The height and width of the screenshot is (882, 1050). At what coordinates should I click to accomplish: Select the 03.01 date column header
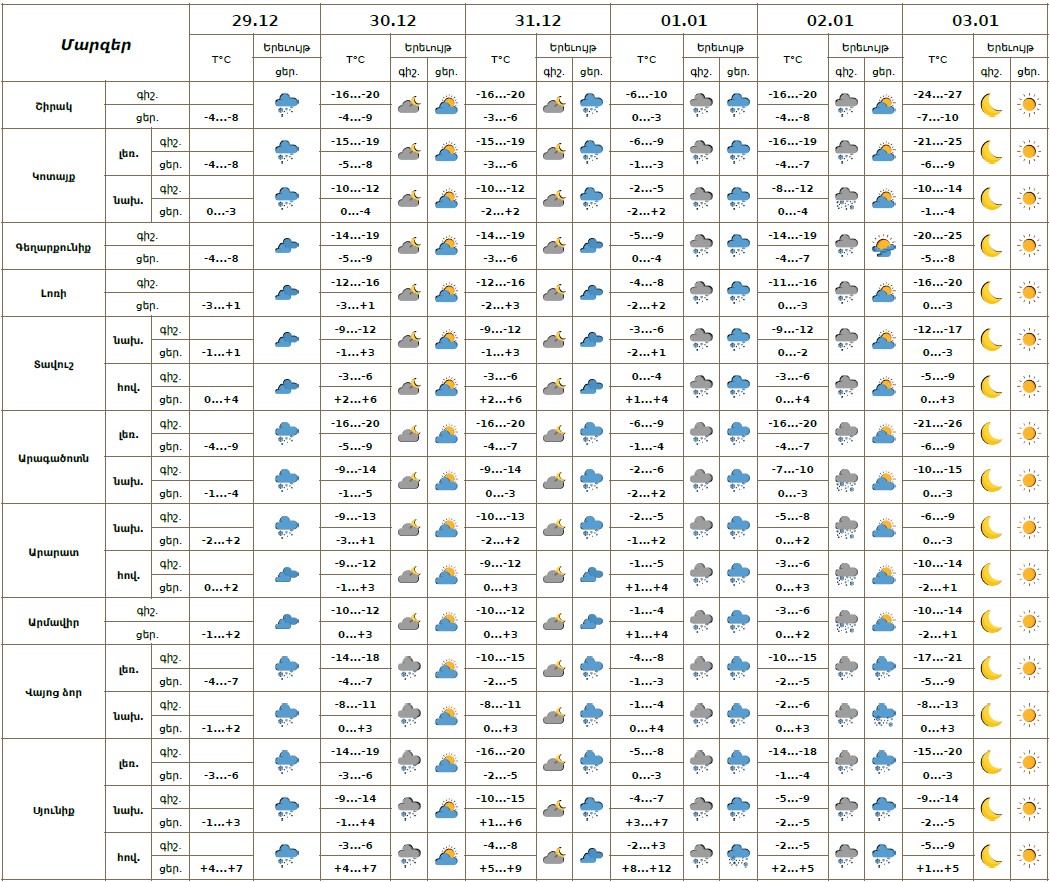[x=975, y=20]
